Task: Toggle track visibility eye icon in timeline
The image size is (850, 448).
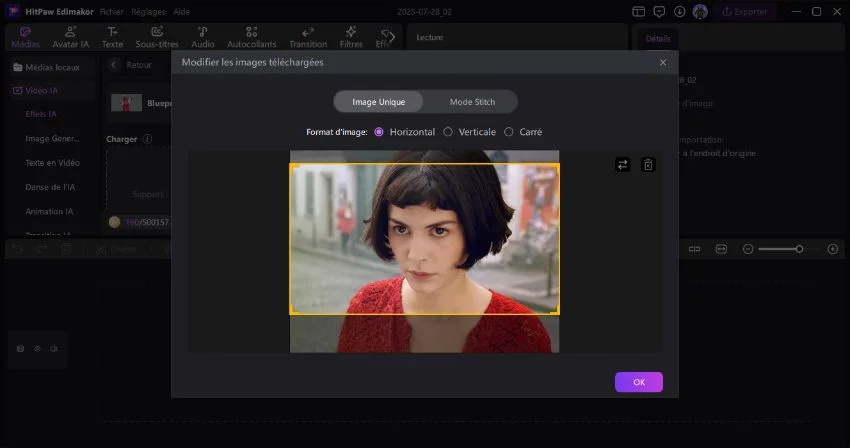Action: 37,349
